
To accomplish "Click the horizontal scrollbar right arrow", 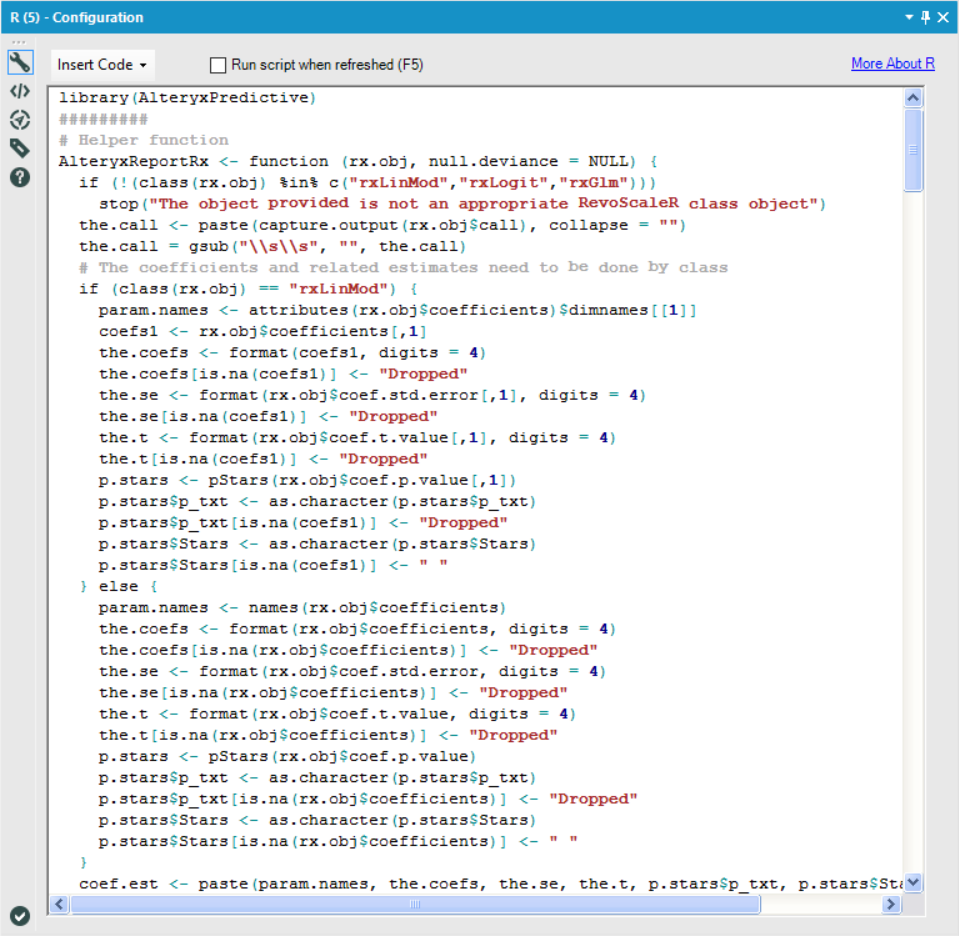I will tap(891, 904).
